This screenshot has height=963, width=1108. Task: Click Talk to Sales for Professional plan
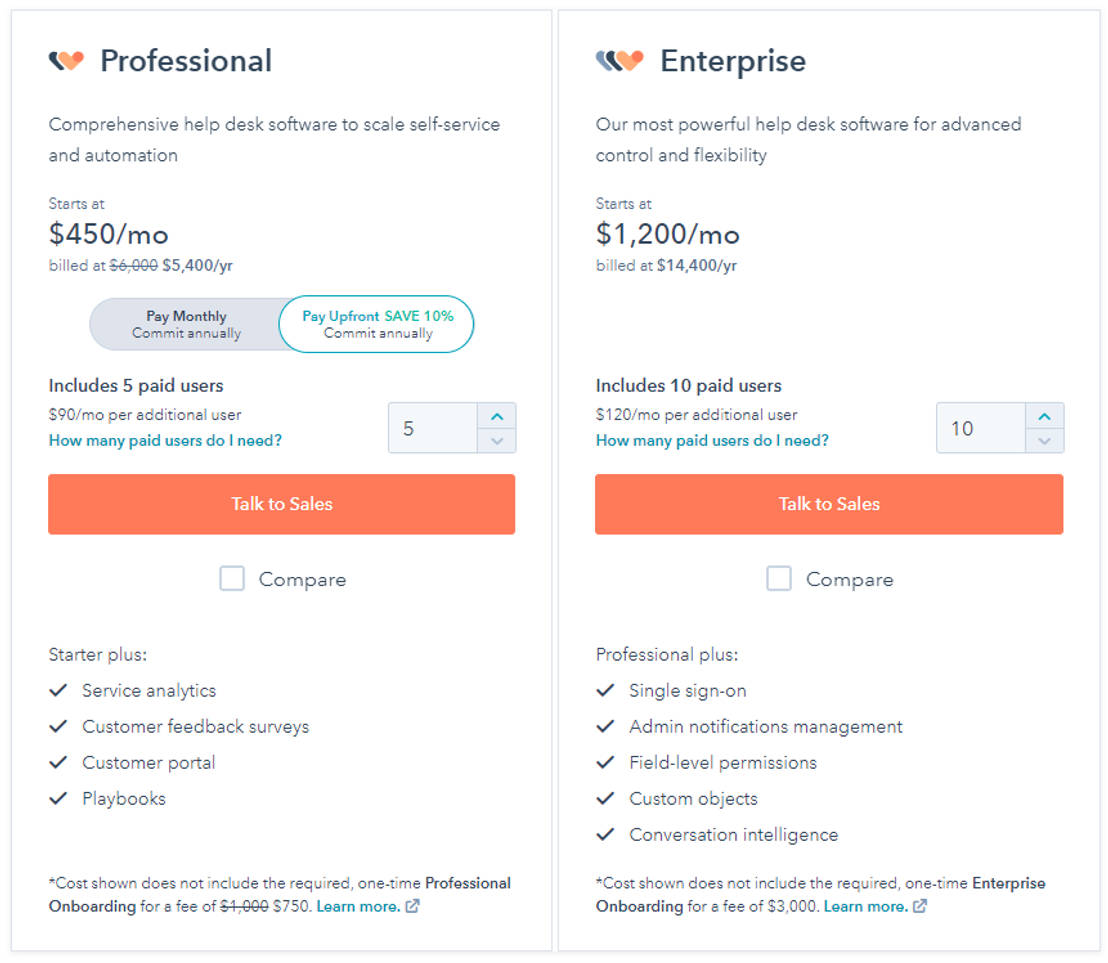tap(281, 504)
